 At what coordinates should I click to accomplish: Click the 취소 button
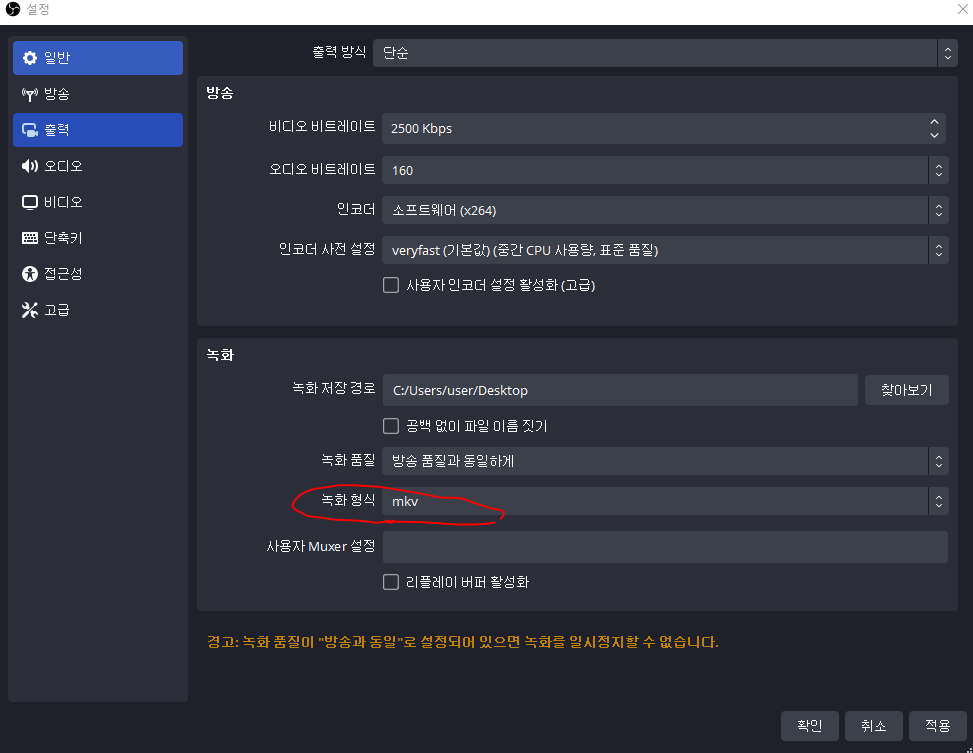(x=874, y=726)
